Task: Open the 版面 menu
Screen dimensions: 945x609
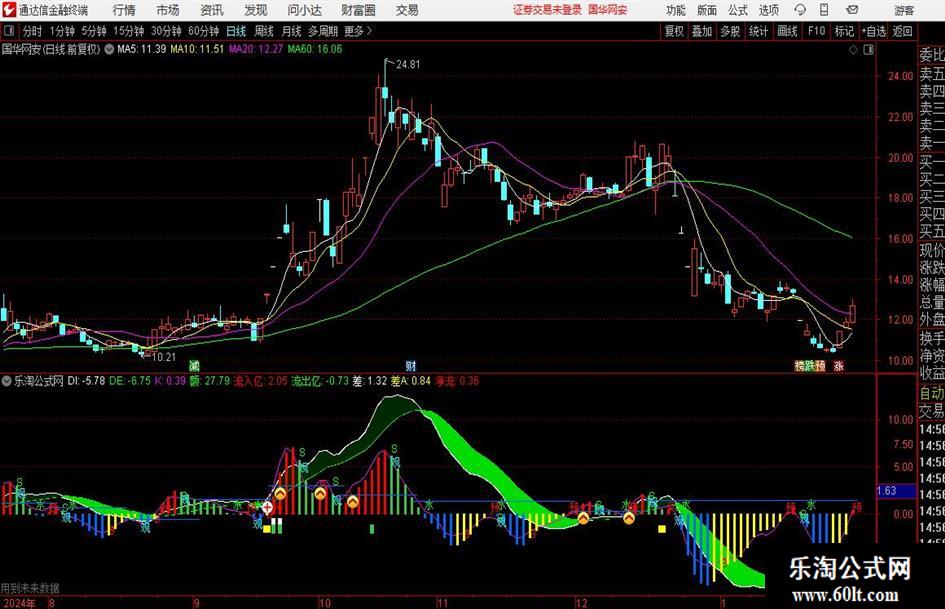Action: pos(706,10)
